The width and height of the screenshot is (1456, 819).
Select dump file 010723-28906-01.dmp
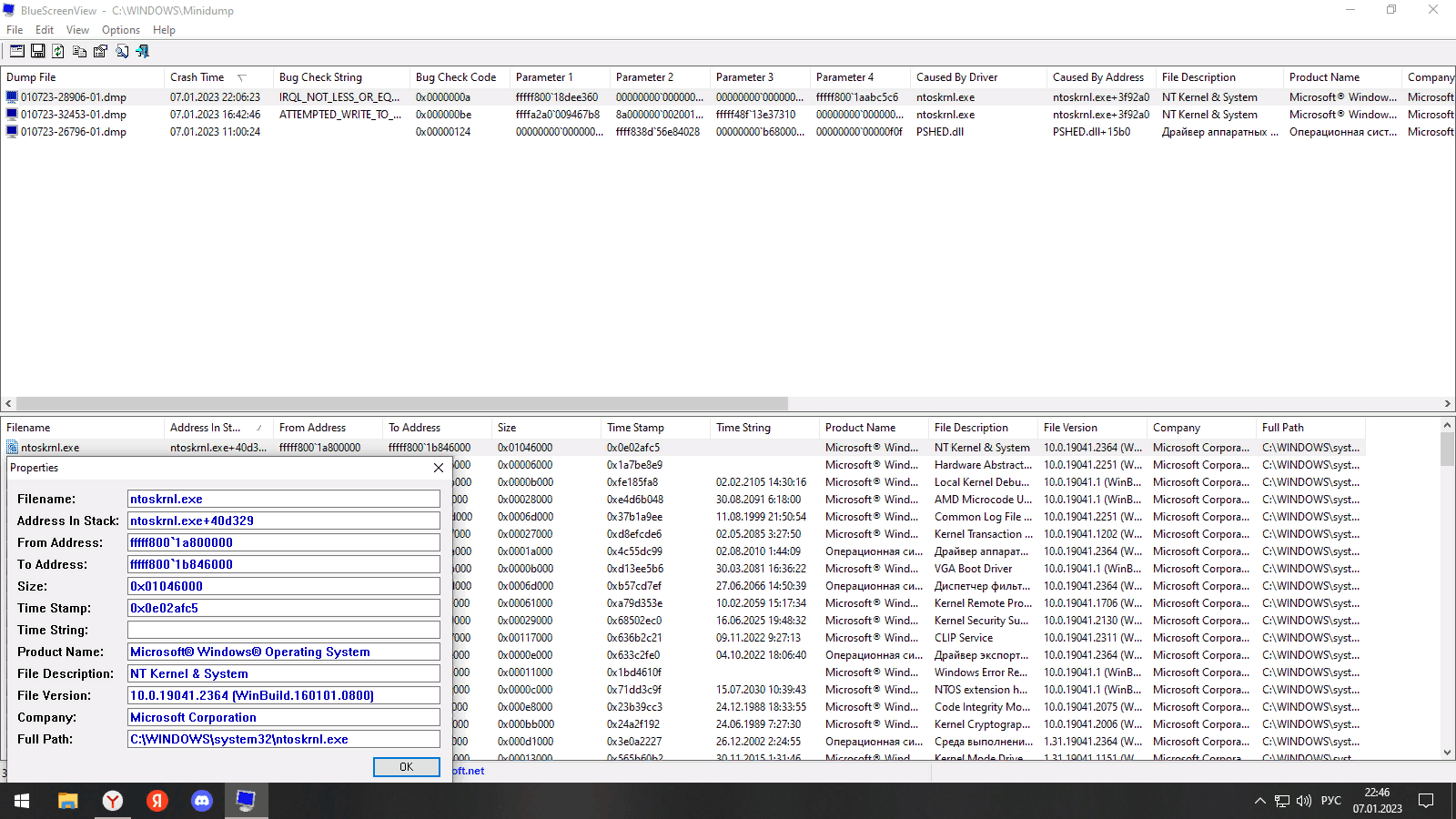(x=74, y=97)
